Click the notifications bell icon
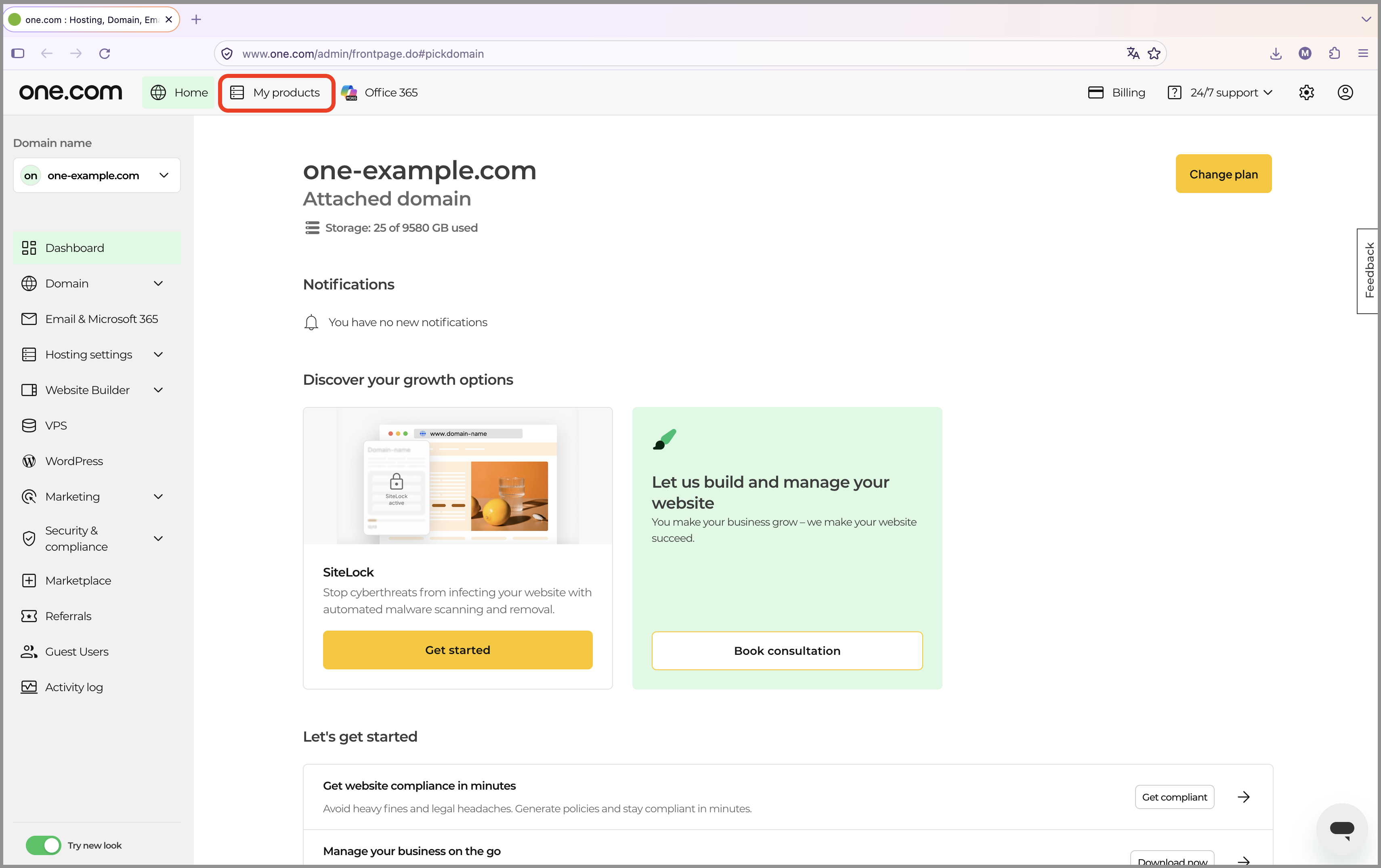 coord(311,322)
